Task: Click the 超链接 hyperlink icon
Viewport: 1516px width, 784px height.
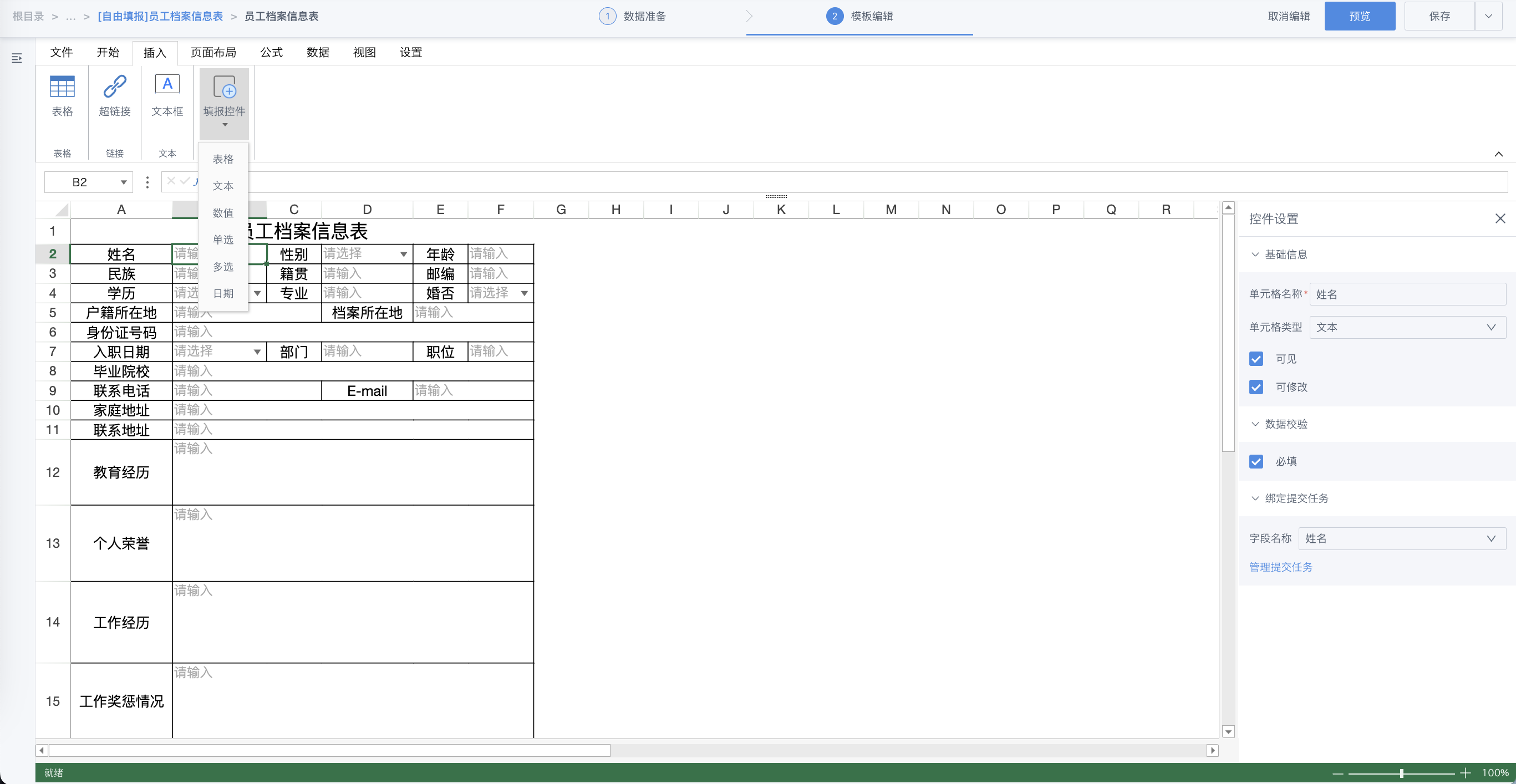Action: tap(114, 87)
